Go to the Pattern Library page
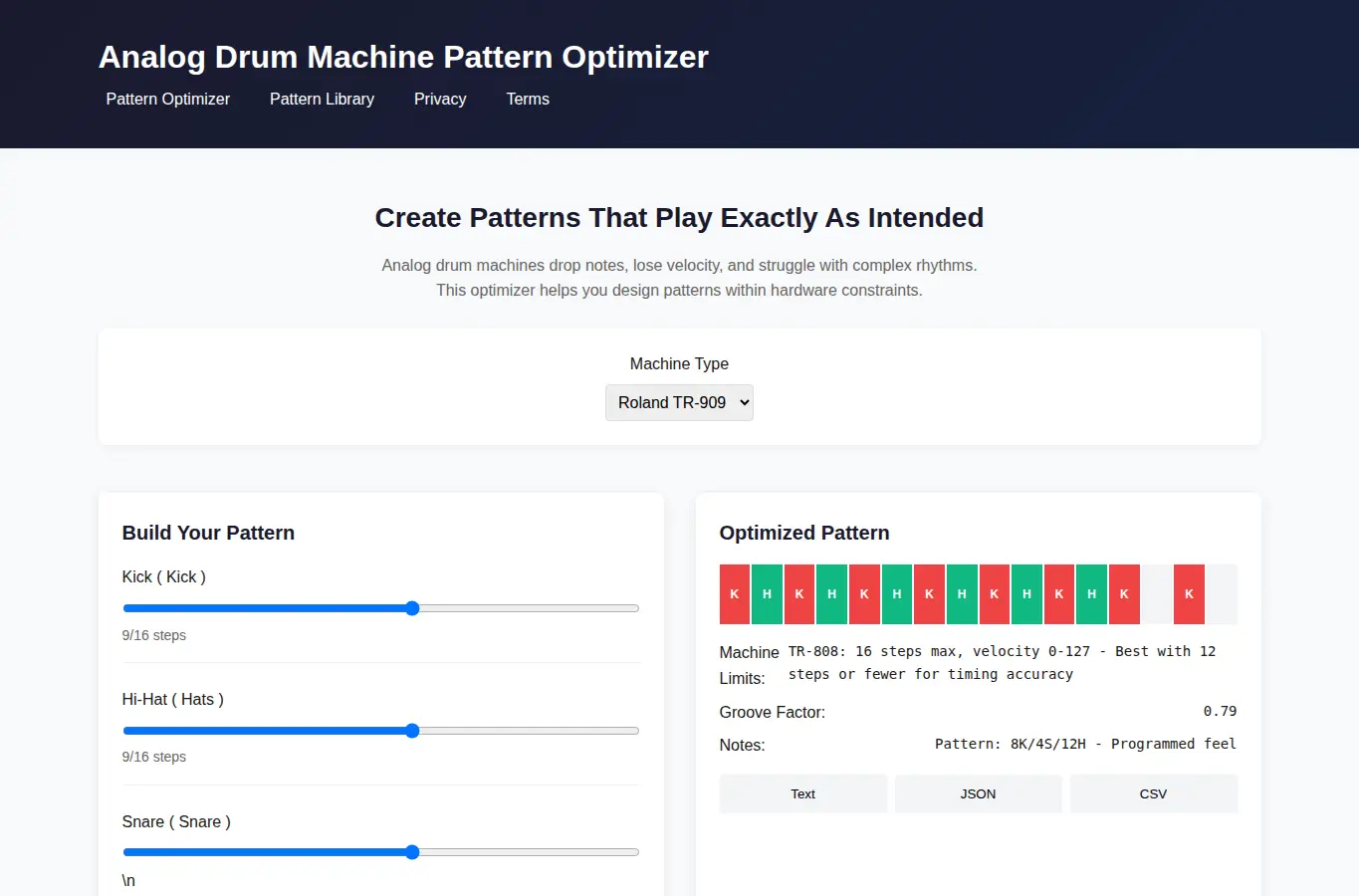Image resolution: width=1359 pixels, height=896 pixels. click(x=322, y=99)
